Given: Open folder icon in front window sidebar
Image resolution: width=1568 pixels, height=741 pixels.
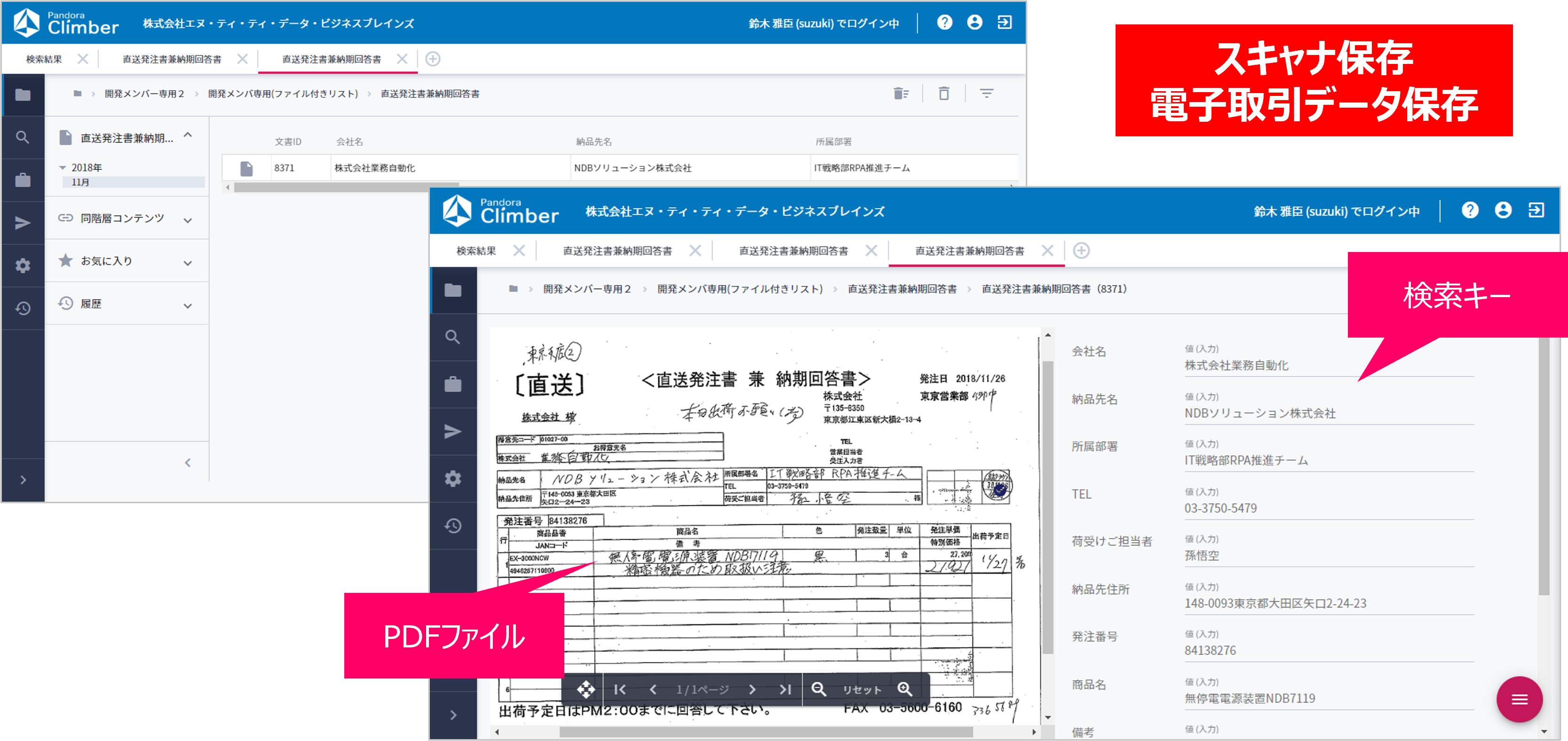Looking at the screenshot, I should coord(453,290).
